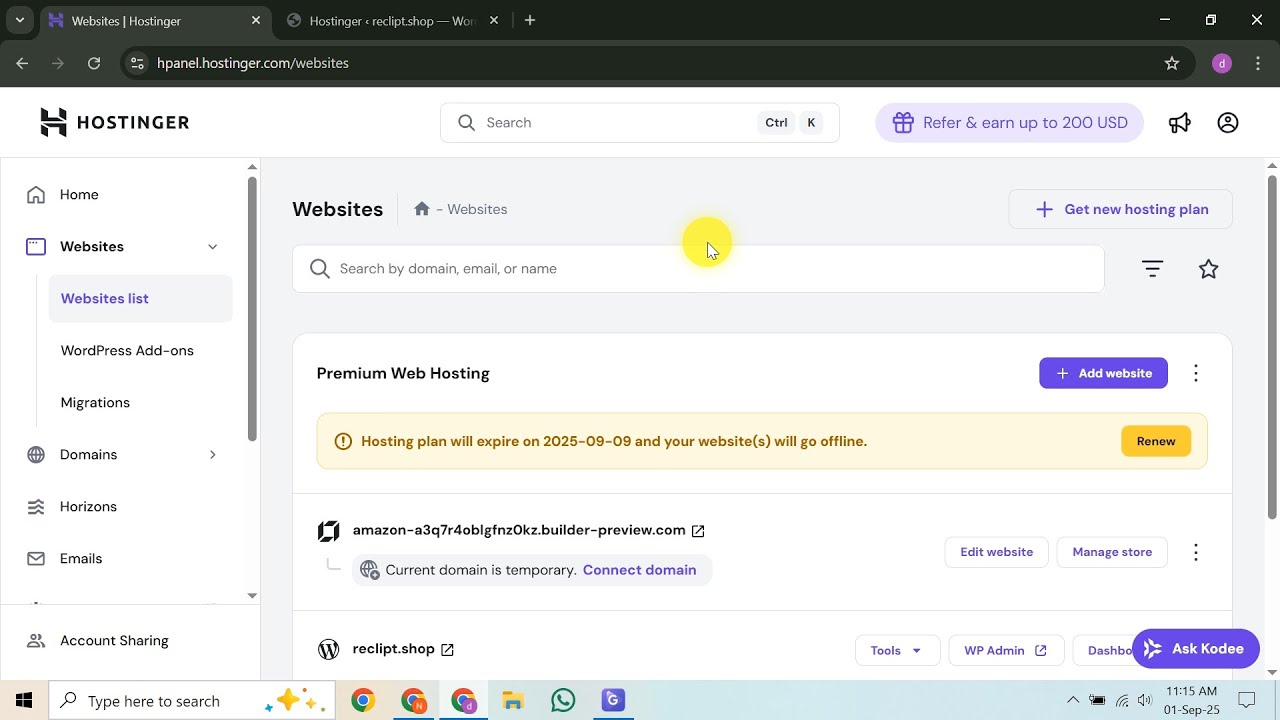Show favorite websites with star icon
The height and width of the screenshot is (720, 1280).
coord(1208,269)
